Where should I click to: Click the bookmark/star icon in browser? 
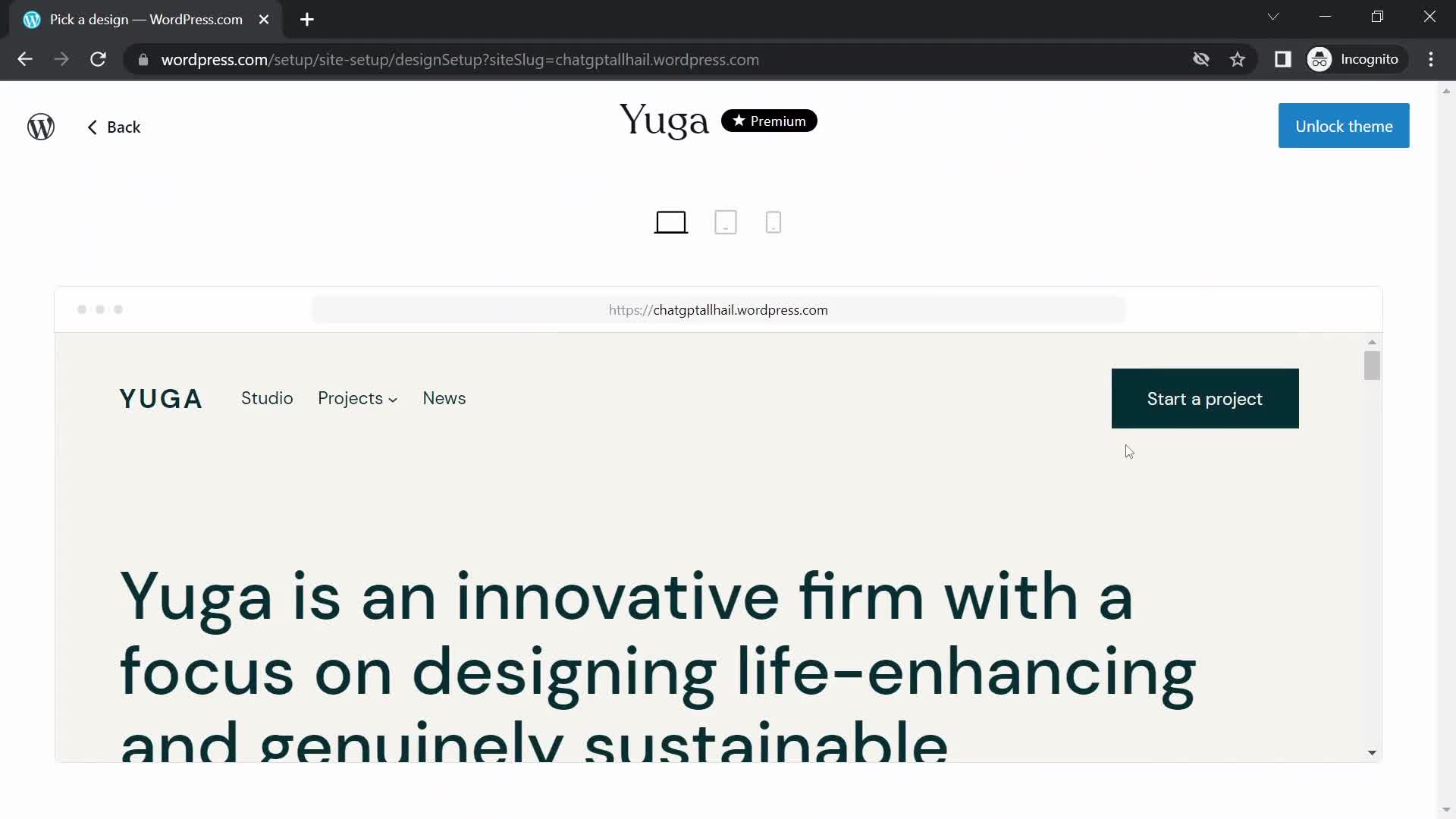pyautogui.click(x=1238, y=60)
